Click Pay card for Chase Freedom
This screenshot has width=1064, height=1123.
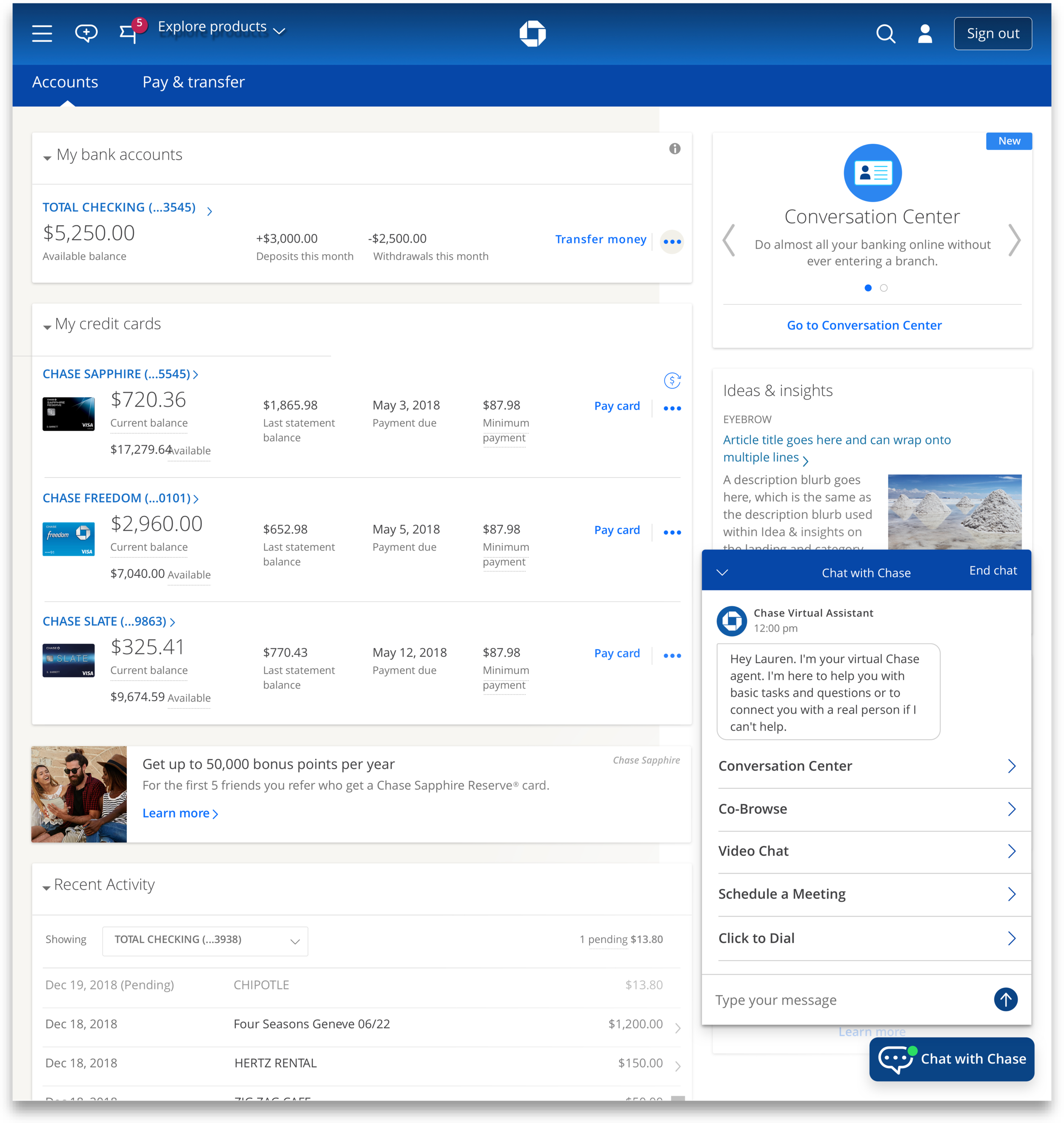[x=617, y=530]
